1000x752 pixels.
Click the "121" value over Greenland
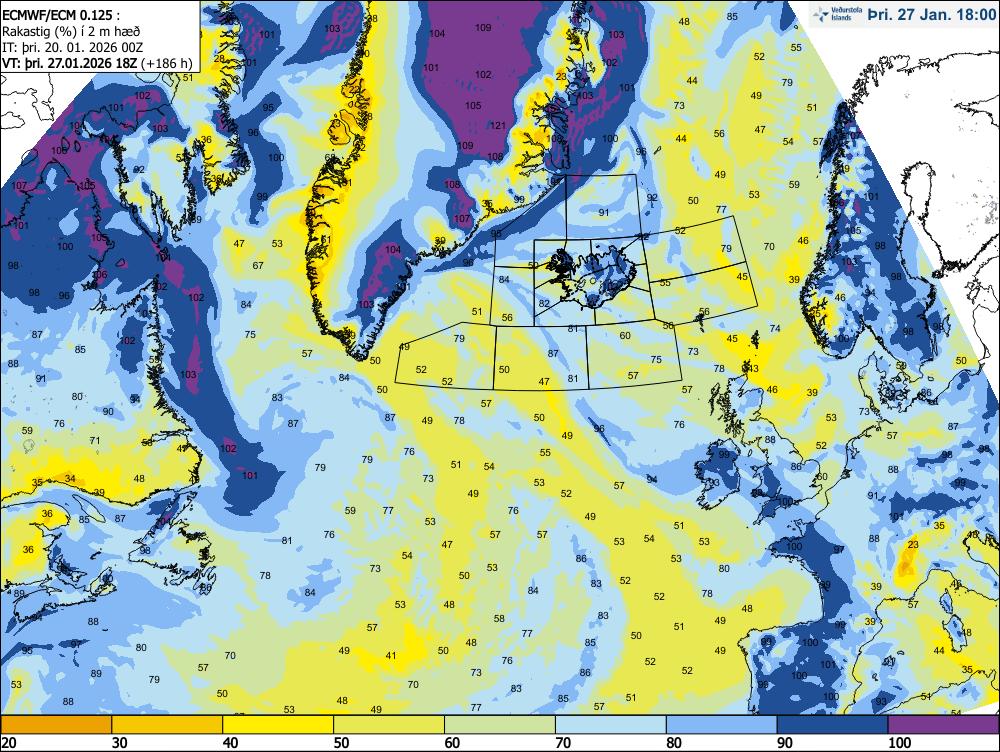click(x=498, y=126)
